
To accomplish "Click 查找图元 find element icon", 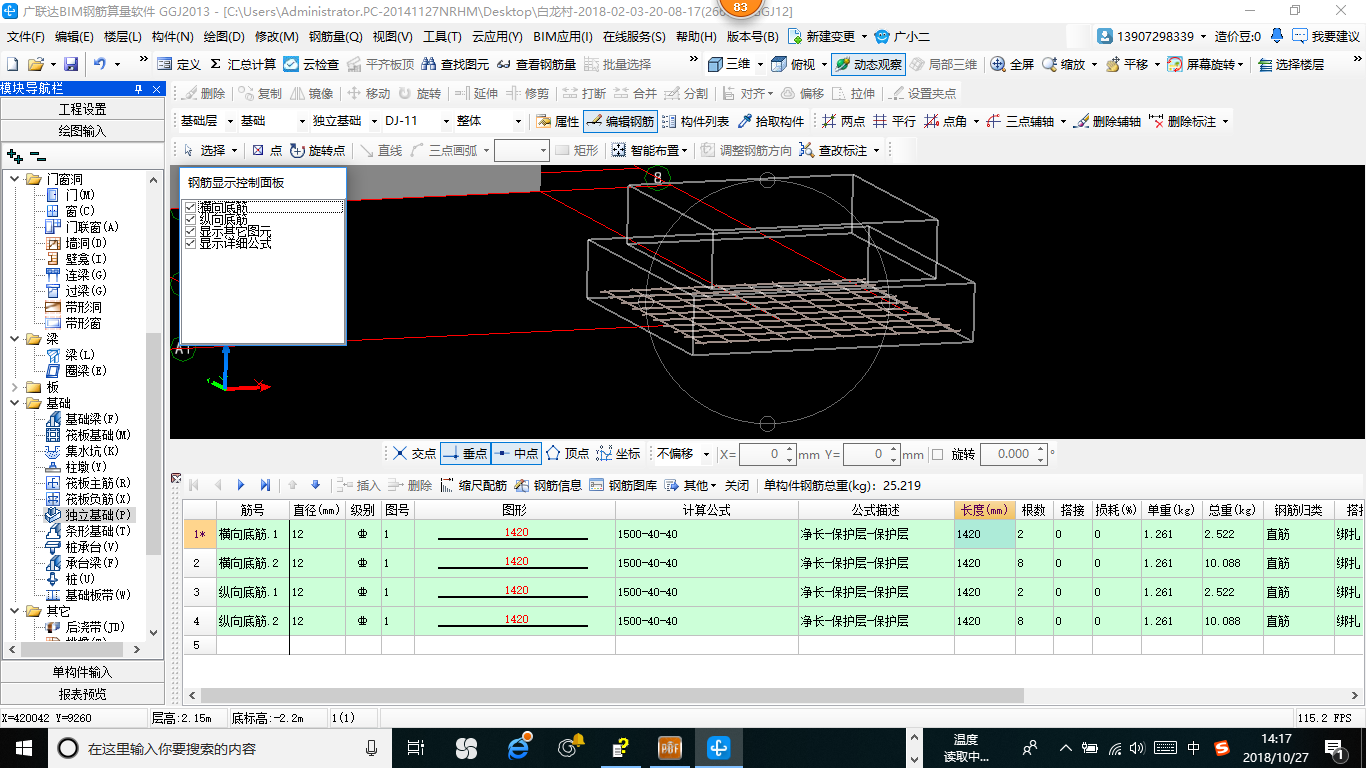I will click(x=455, y=64).
